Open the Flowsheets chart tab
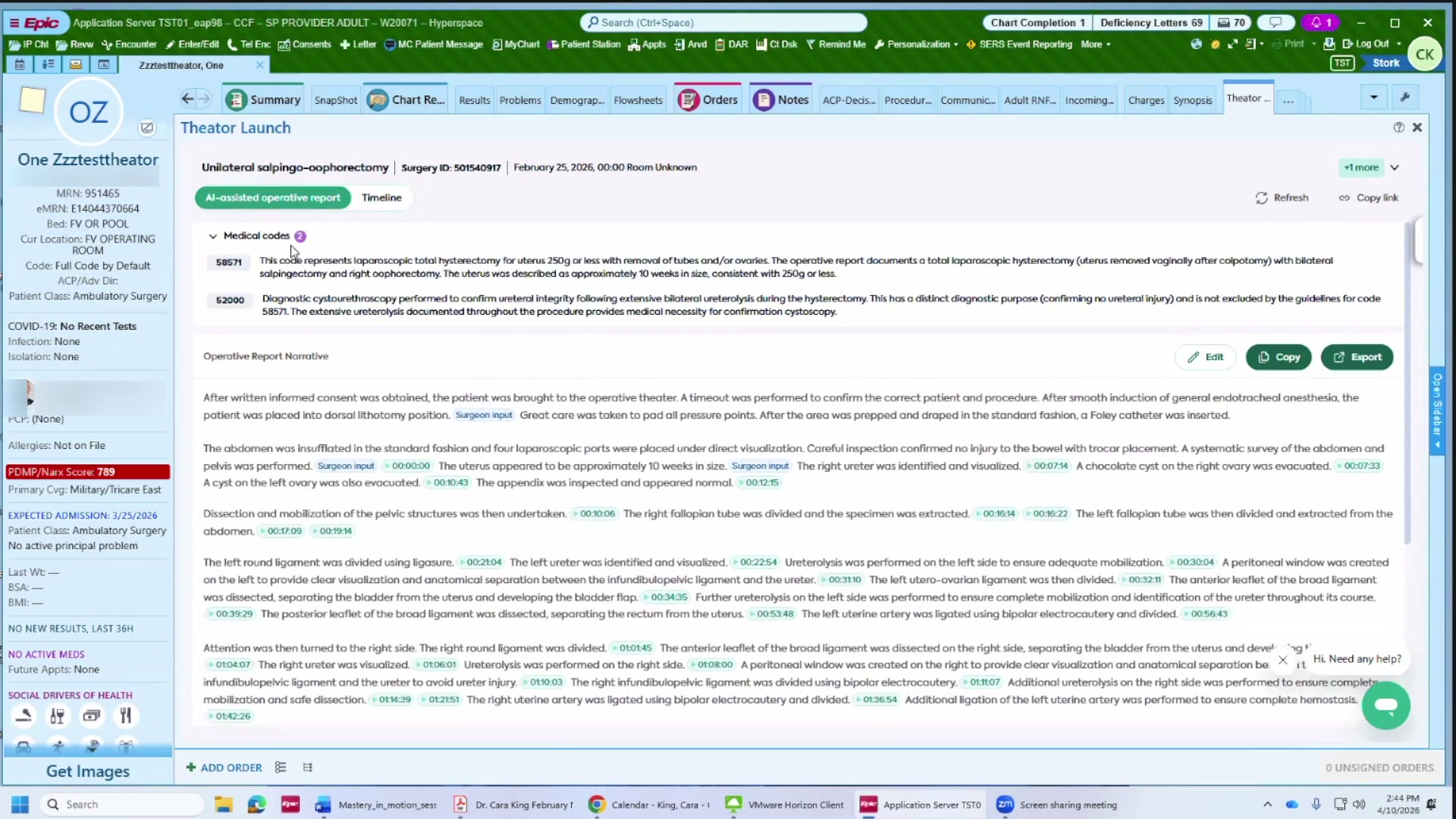This screenshot has height=819, width=1456. click(x=638, y=99)
